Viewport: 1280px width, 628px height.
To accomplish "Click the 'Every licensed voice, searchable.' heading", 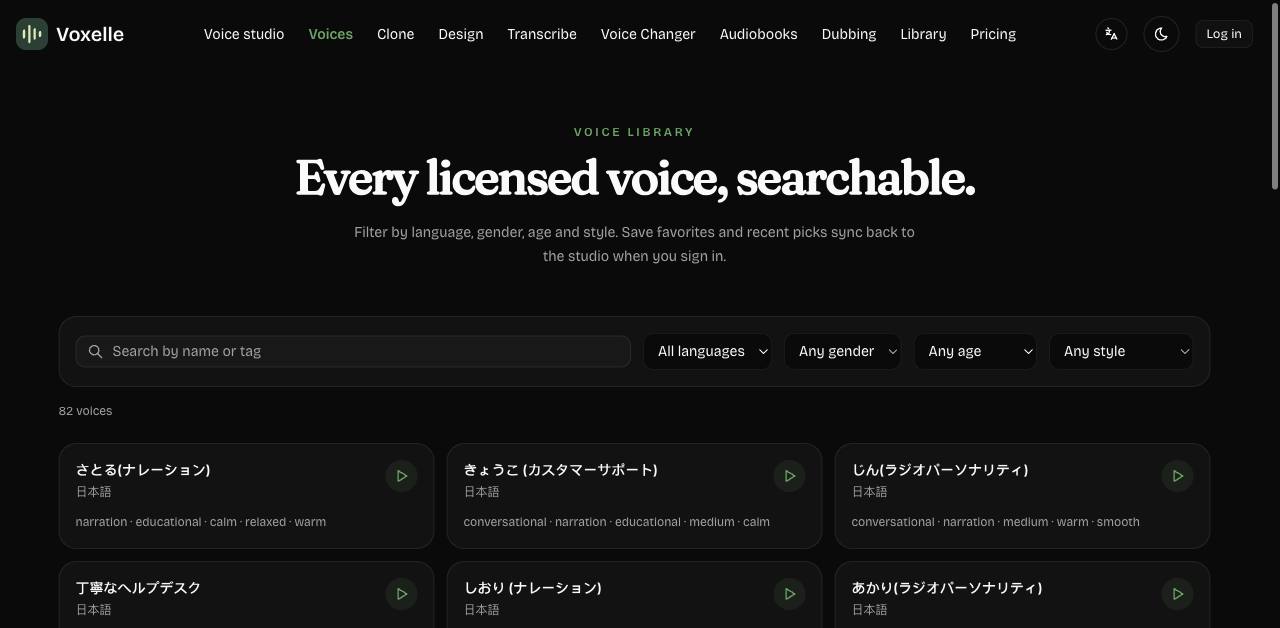I will (635, 179).
